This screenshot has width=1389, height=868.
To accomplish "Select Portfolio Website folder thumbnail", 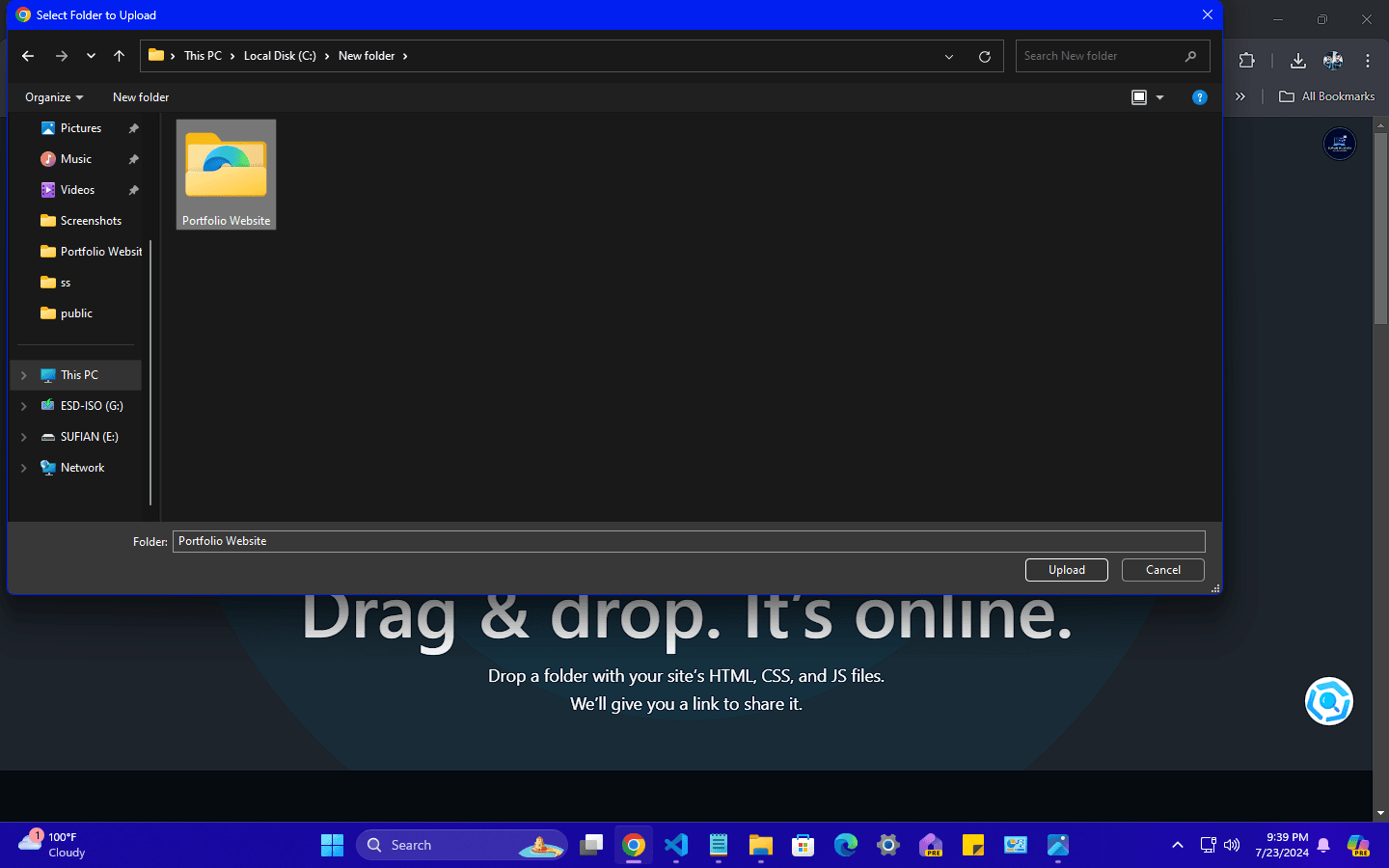I will pyautogui.click(x=226, y=175).
